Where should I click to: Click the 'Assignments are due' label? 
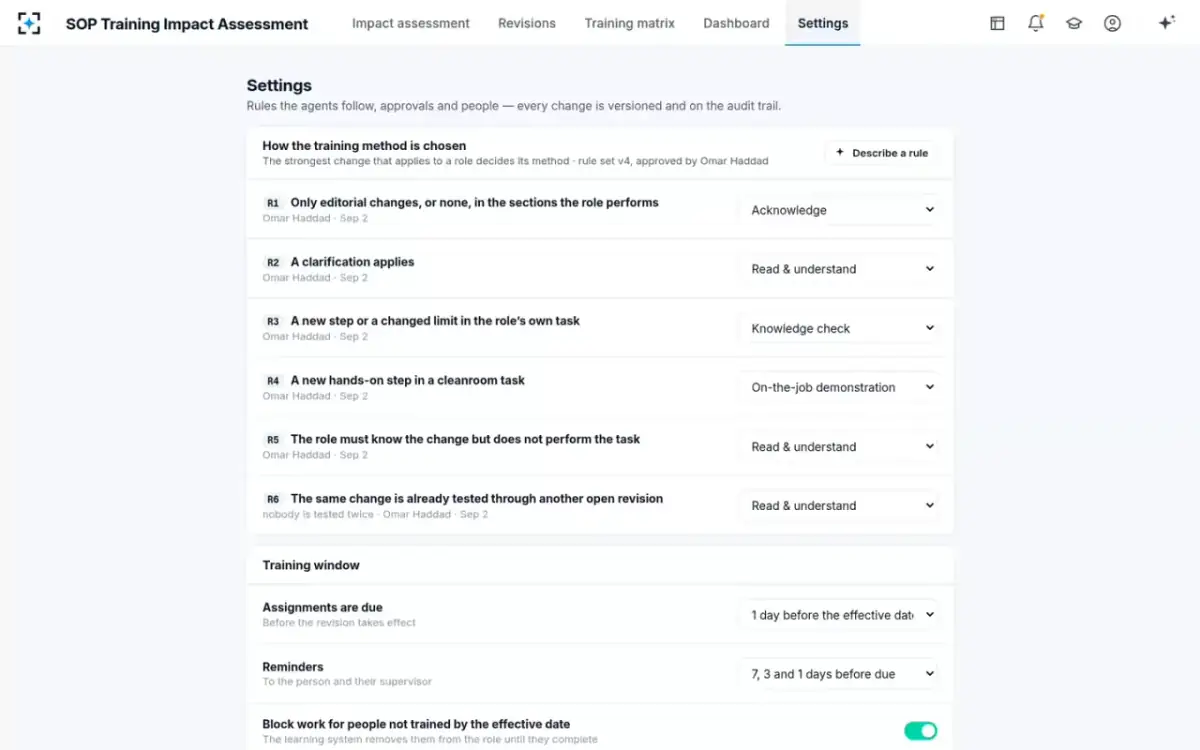[x=322, y=607]
